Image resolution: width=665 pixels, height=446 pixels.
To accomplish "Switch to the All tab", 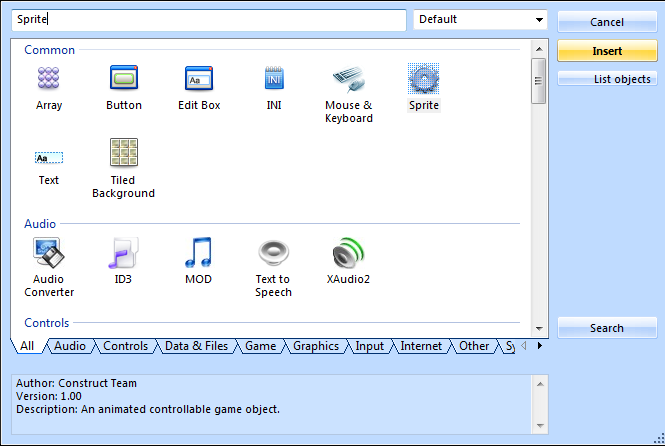I will pyautogui.click(x=27, y=346).
